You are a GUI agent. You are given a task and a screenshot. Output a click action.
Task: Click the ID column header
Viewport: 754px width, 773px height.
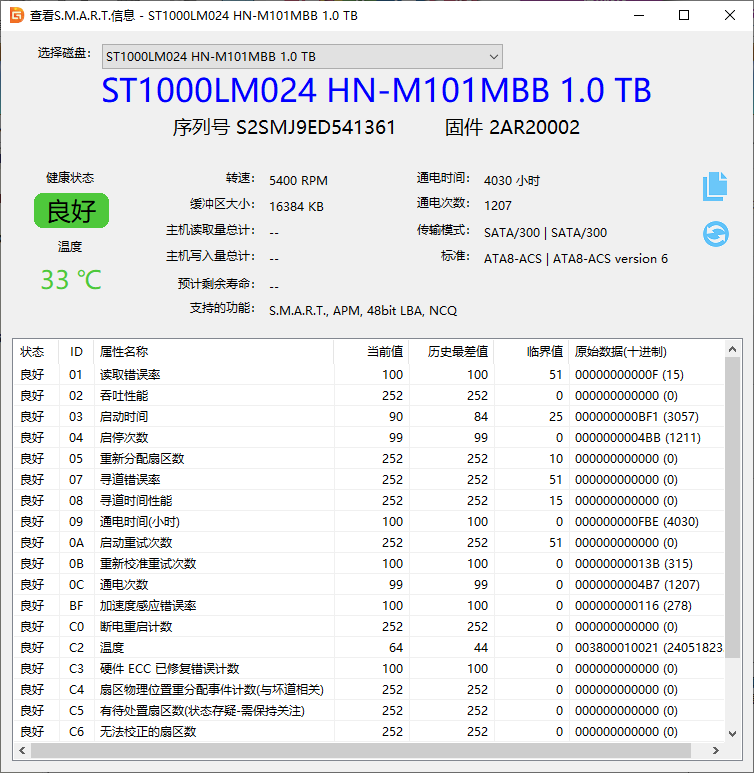(x=76, y=351)
